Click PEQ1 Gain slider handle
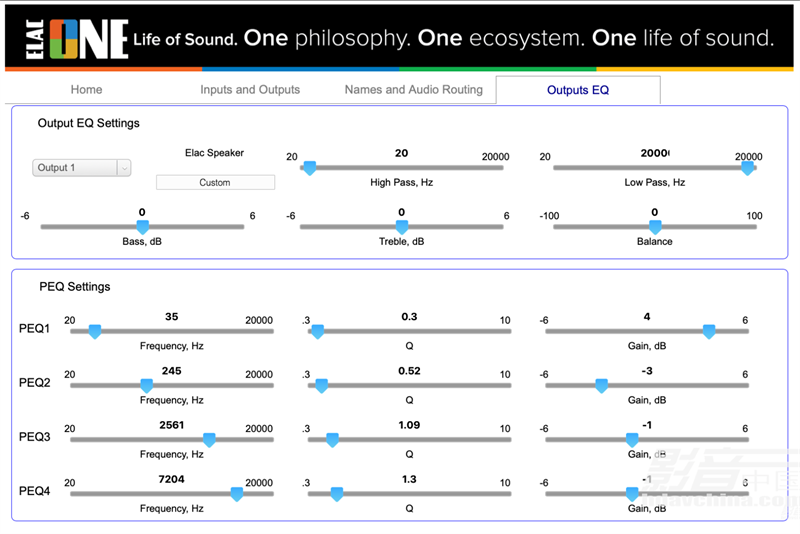Viewport: 800px width, 534px height. [x=709, y=332]
